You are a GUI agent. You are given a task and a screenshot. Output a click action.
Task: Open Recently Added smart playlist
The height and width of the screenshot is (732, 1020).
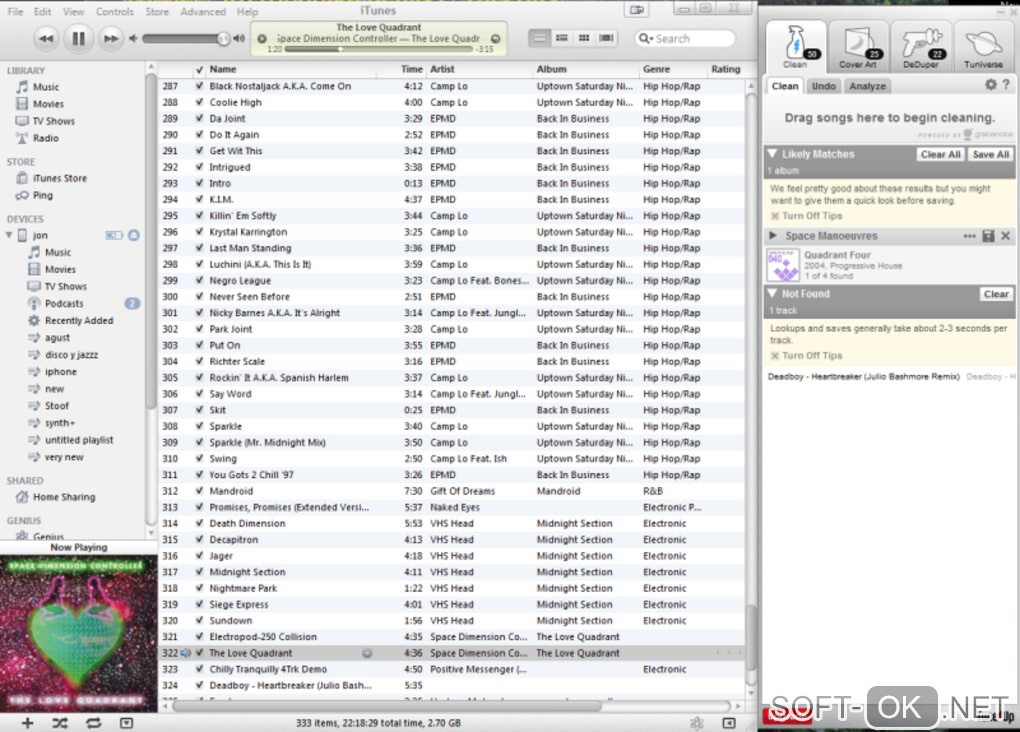point(79,321)
